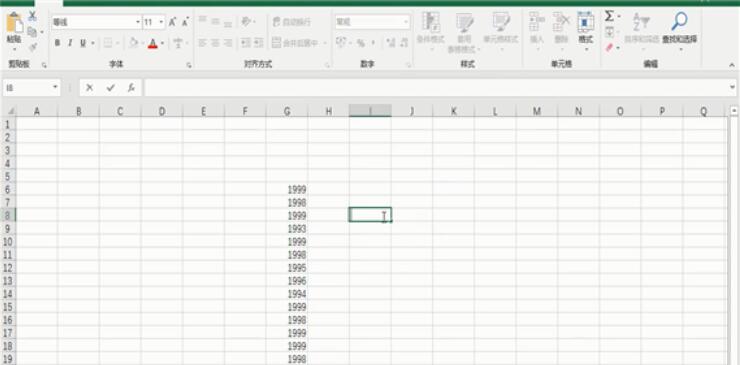Cancel the formula entry with X
Image resolution: width=740 pixels, height=365 pixels.
89,87
